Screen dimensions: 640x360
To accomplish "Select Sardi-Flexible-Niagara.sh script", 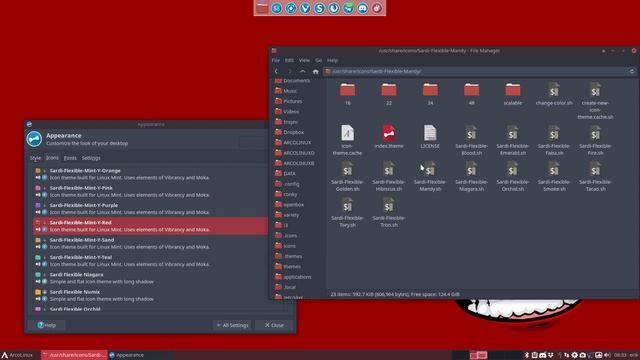I will 471,176.
